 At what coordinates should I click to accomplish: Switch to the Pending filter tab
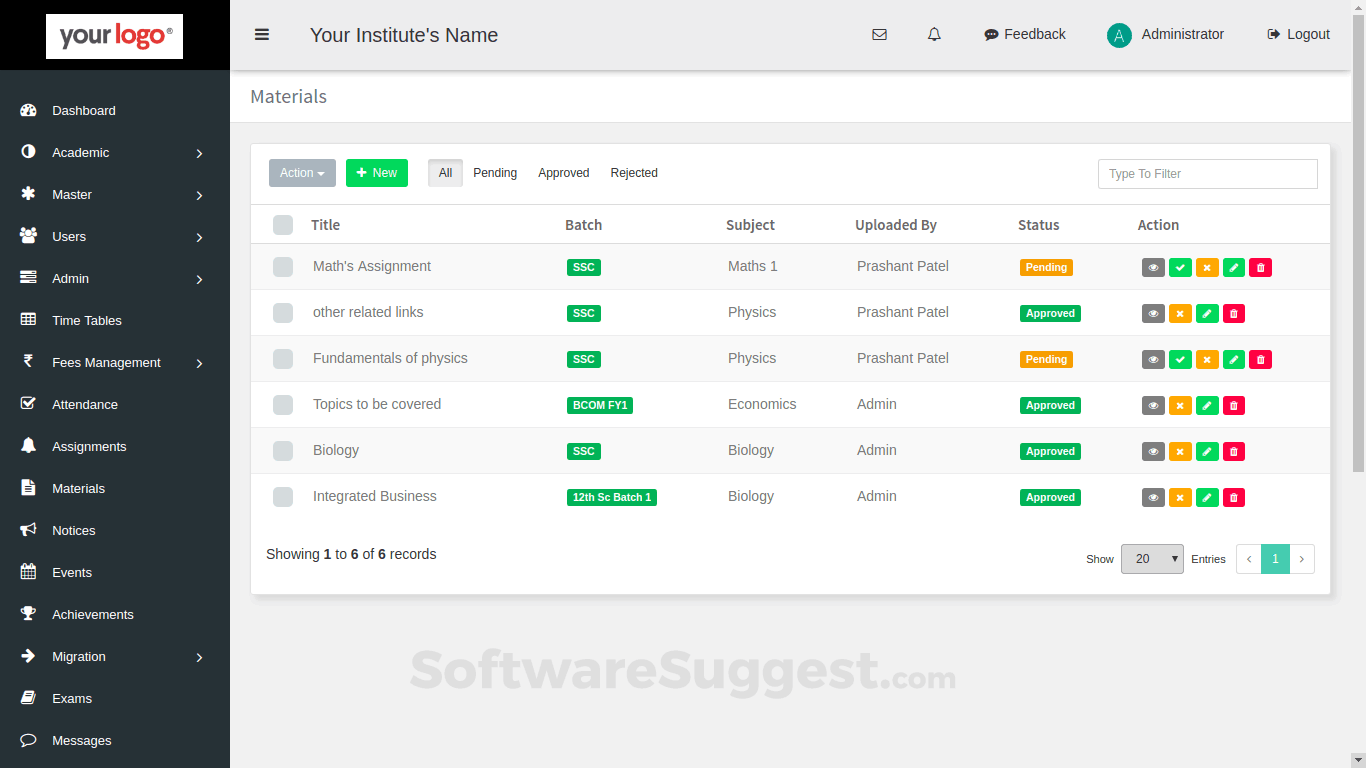495,173
